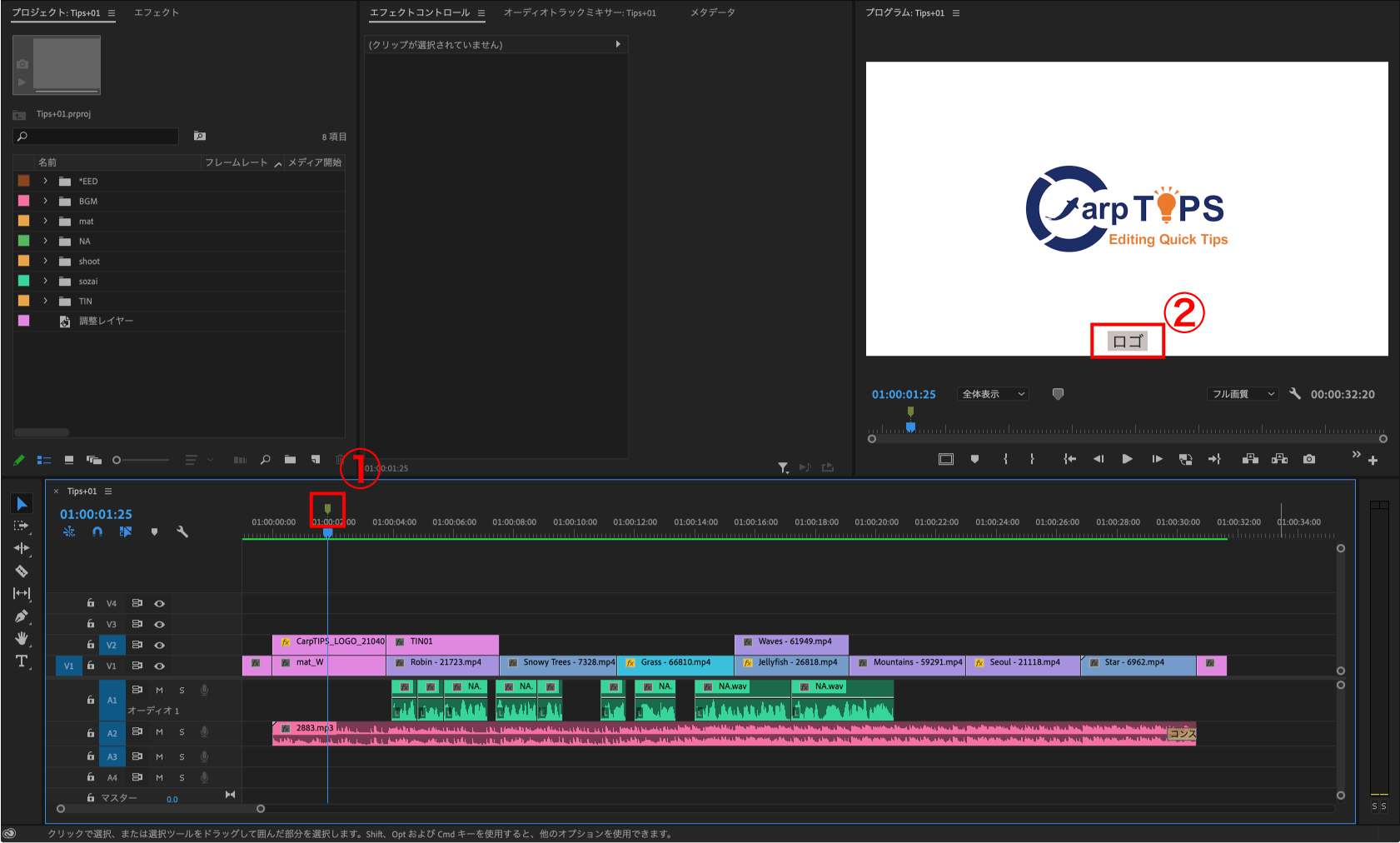Screen dimensions: 1400x843
Task: Toggle visibility of track V4
Action: click(x=159, y=604)
